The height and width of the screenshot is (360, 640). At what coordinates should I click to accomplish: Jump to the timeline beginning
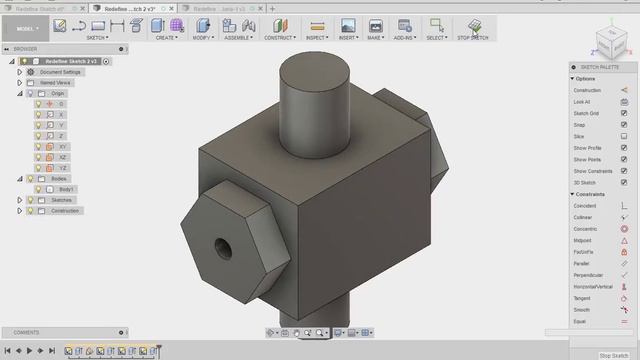pos(7,351)
